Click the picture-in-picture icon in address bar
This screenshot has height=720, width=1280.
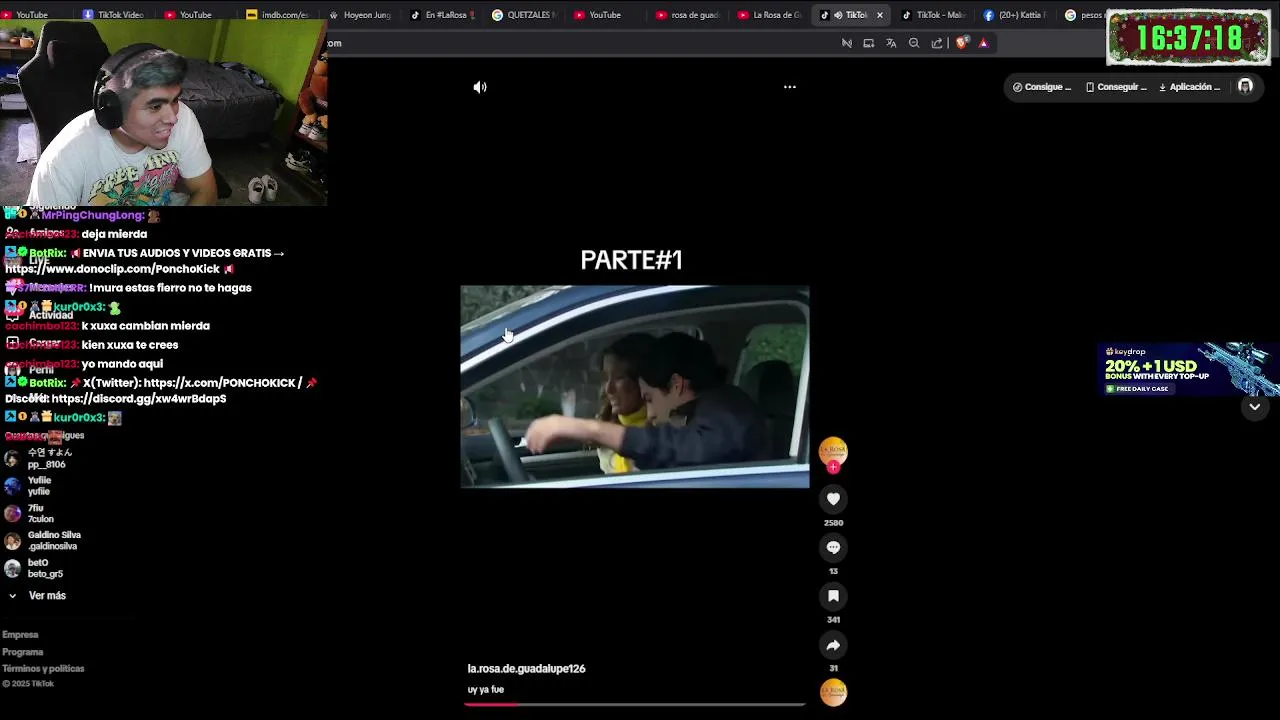coord(869,43)
